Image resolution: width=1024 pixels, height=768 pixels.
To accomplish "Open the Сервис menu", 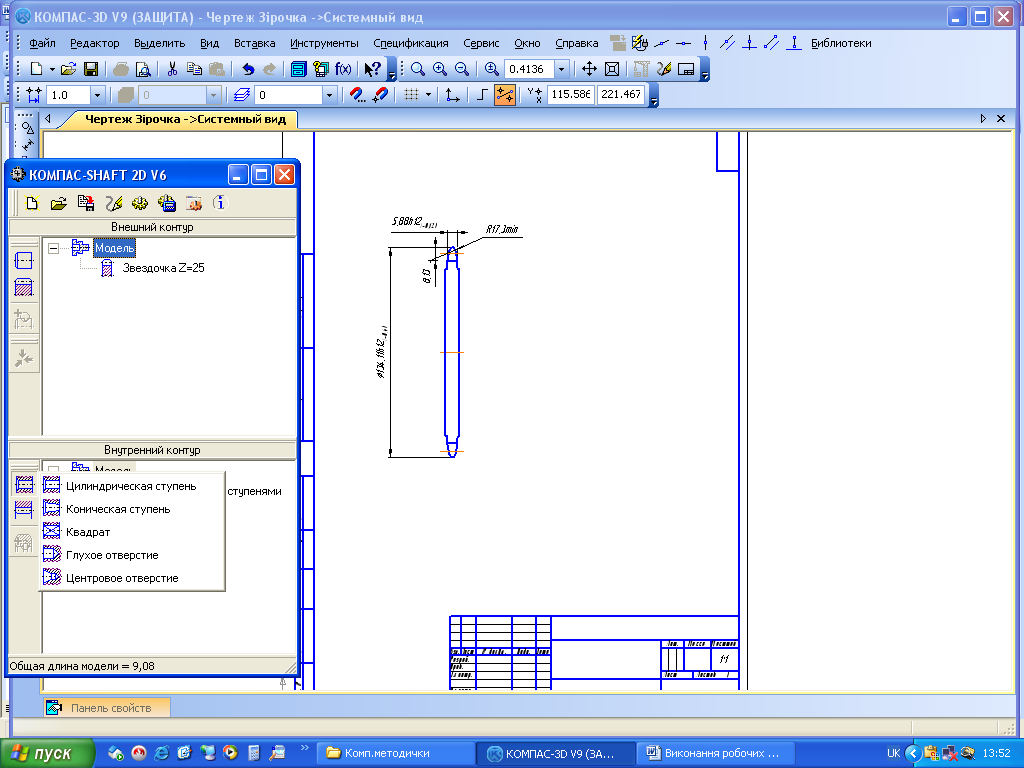I will 481,43.
